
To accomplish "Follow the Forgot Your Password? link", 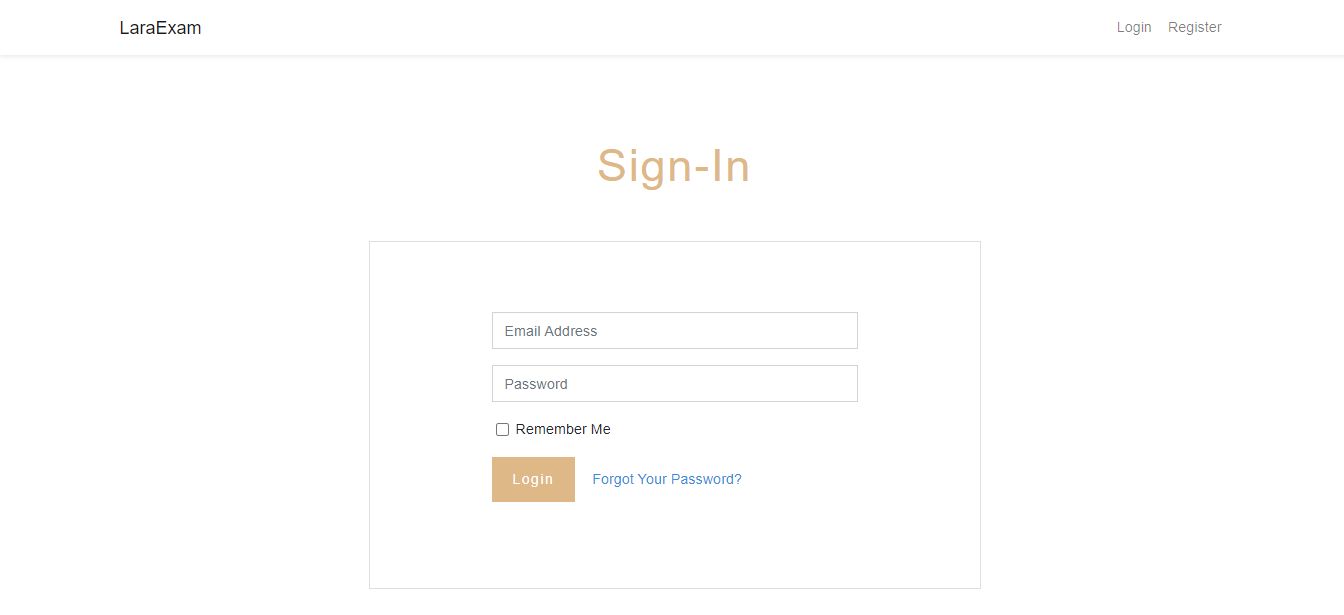I will (x=667, y=479).
